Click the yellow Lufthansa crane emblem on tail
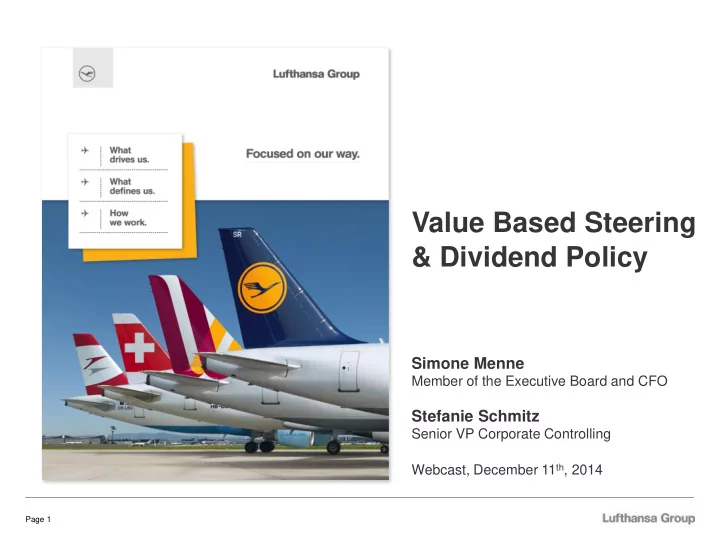This screenshot has height=540, width=720. (262, 288)
